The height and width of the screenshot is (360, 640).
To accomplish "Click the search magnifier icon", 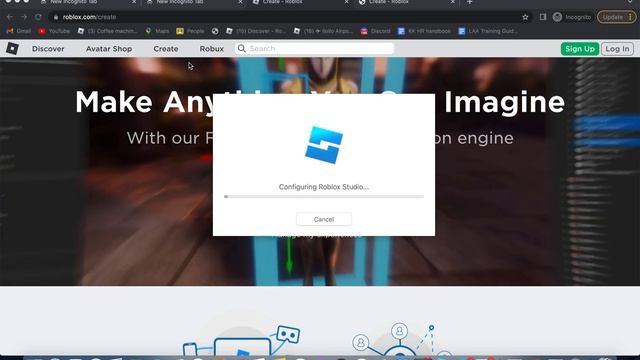I will pos(242,49).
